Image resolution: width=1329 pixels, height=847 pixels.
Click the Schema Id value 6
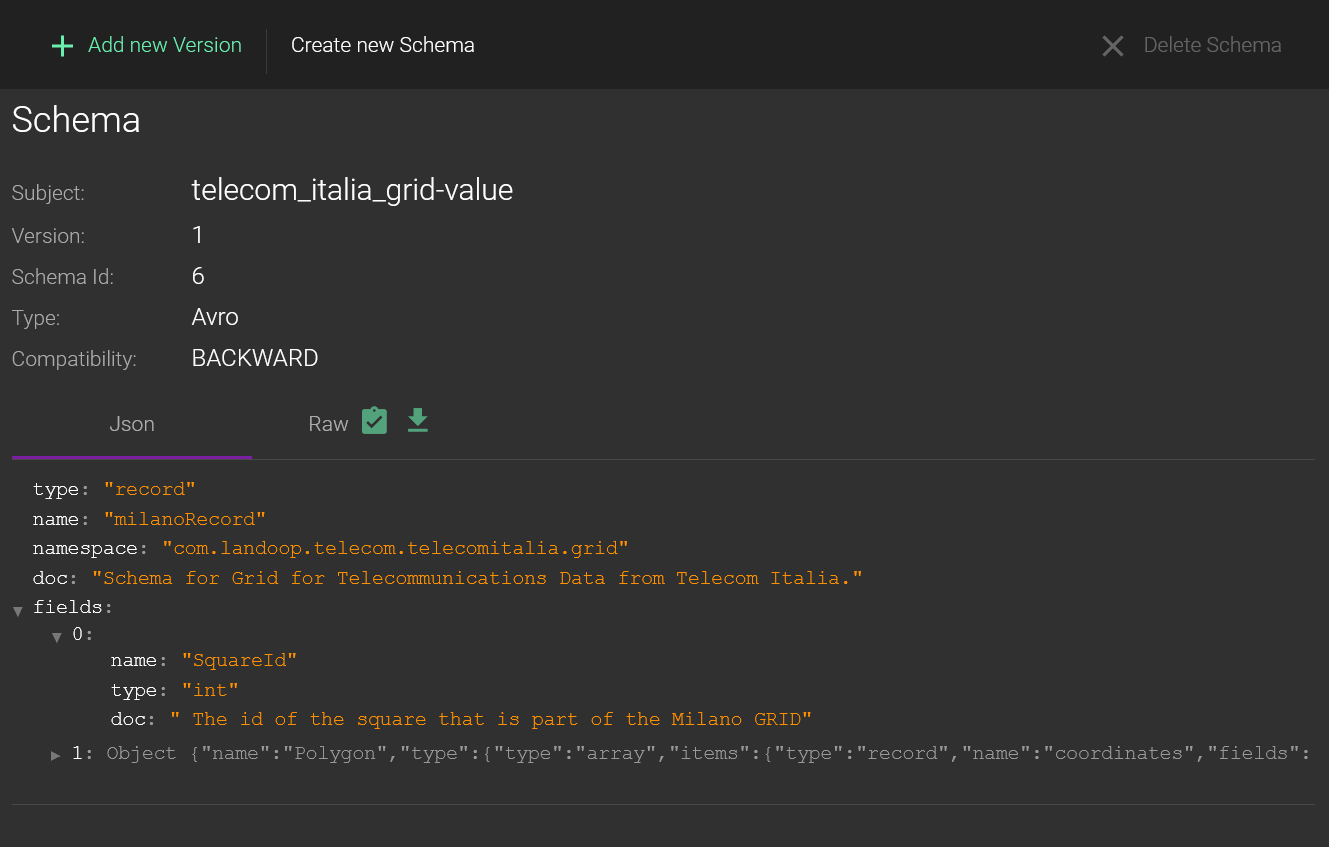click(198, 276)
